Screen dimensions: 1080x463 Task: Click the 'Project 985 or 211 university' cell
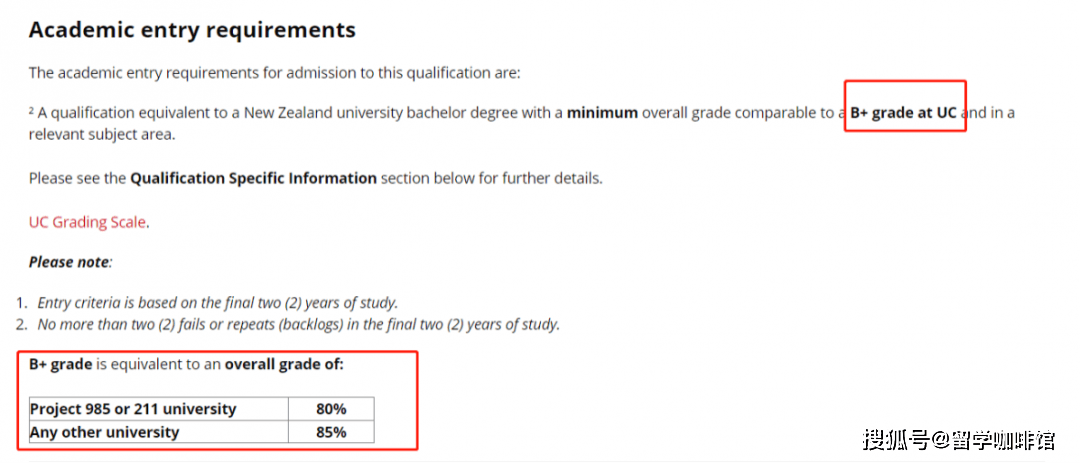[159, 409]
